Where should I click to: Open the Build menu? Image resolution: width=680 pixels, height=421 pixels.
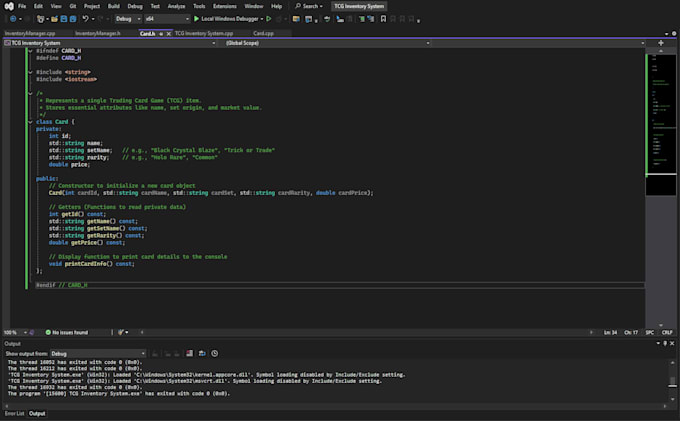point(114,6)
